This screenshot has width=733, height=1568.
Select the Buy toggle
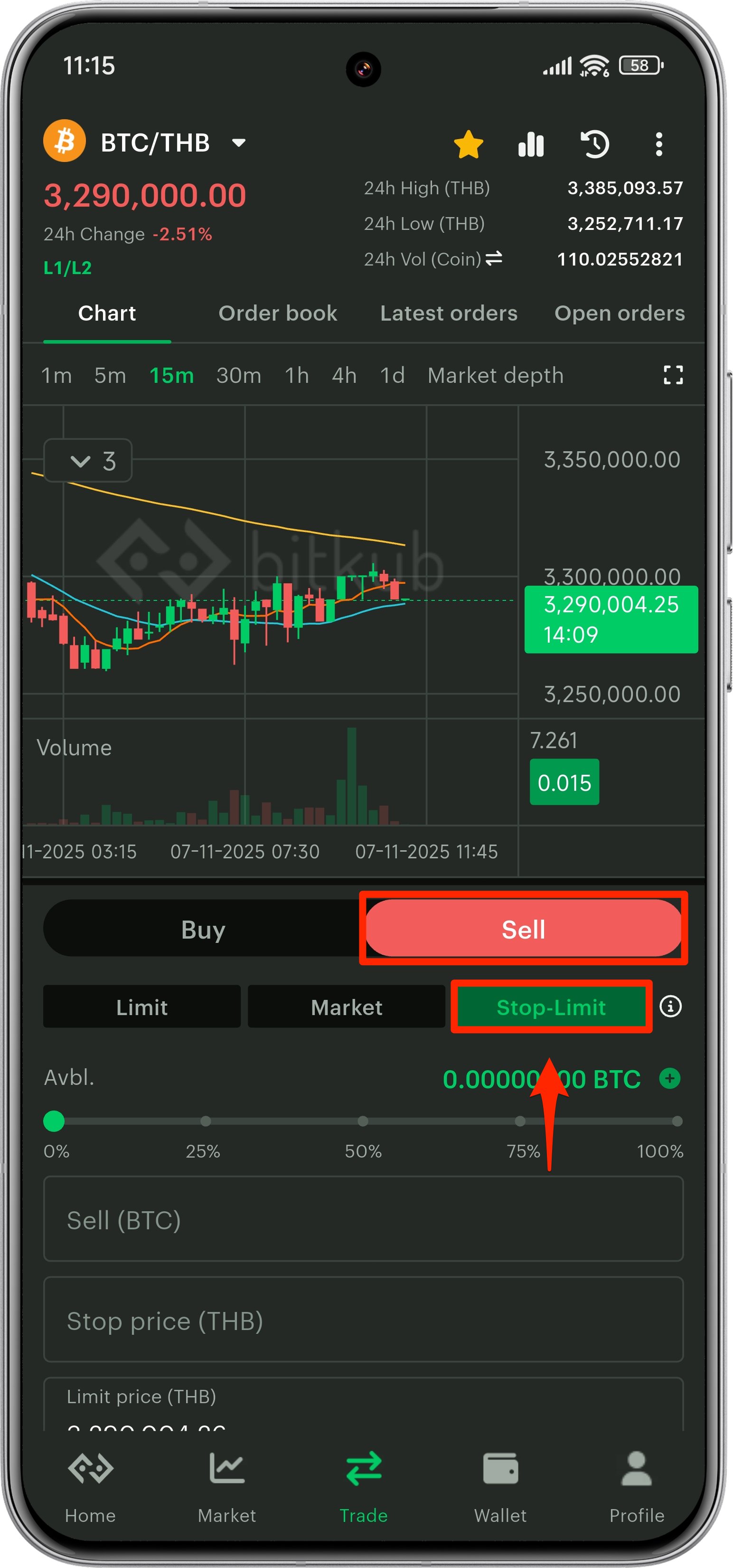pyautogui.click(x=203, y=929)
